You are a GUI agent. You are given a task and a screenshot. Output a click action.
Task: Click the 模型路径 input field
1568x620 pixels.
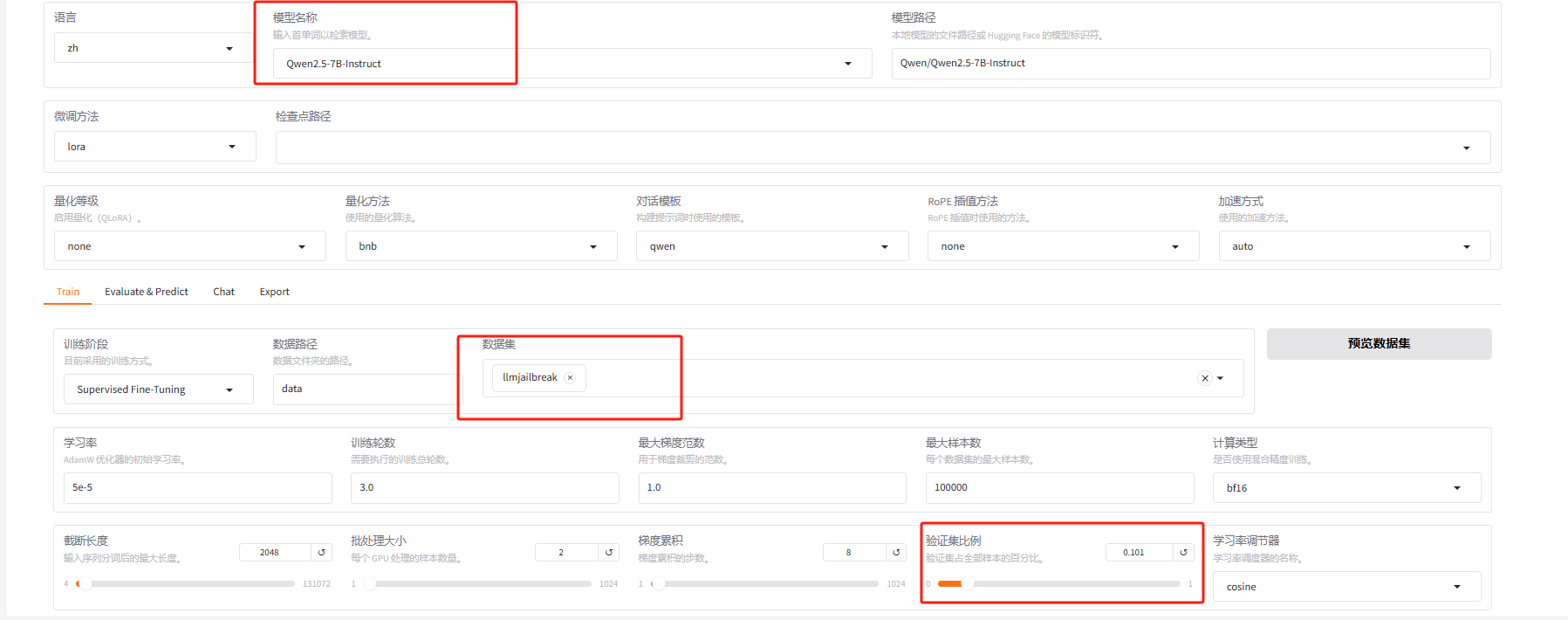pos(1189,64)
